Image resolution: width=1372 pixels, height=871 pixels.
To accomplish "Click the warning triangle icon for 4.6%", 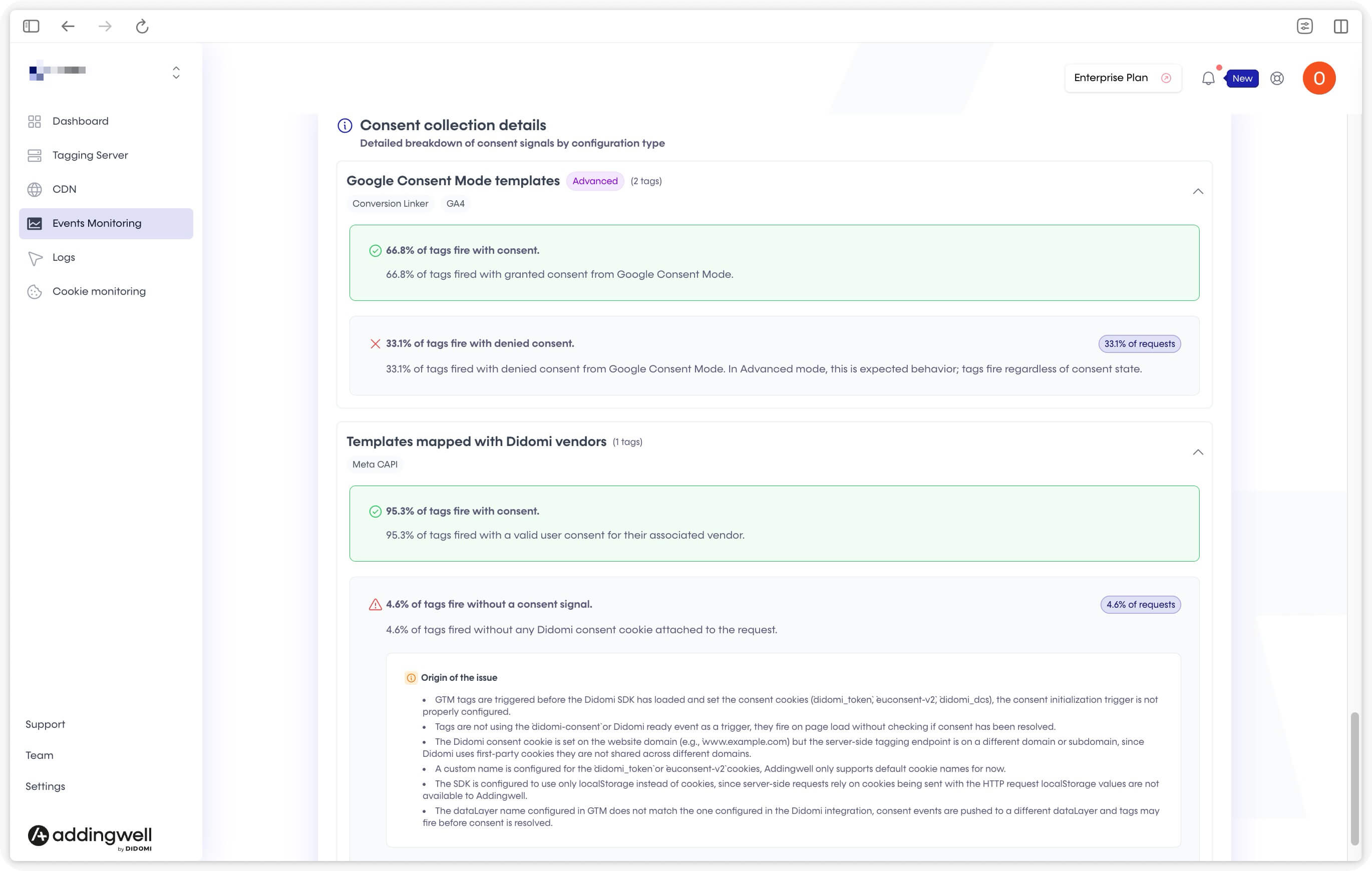I will pos(375,604).
